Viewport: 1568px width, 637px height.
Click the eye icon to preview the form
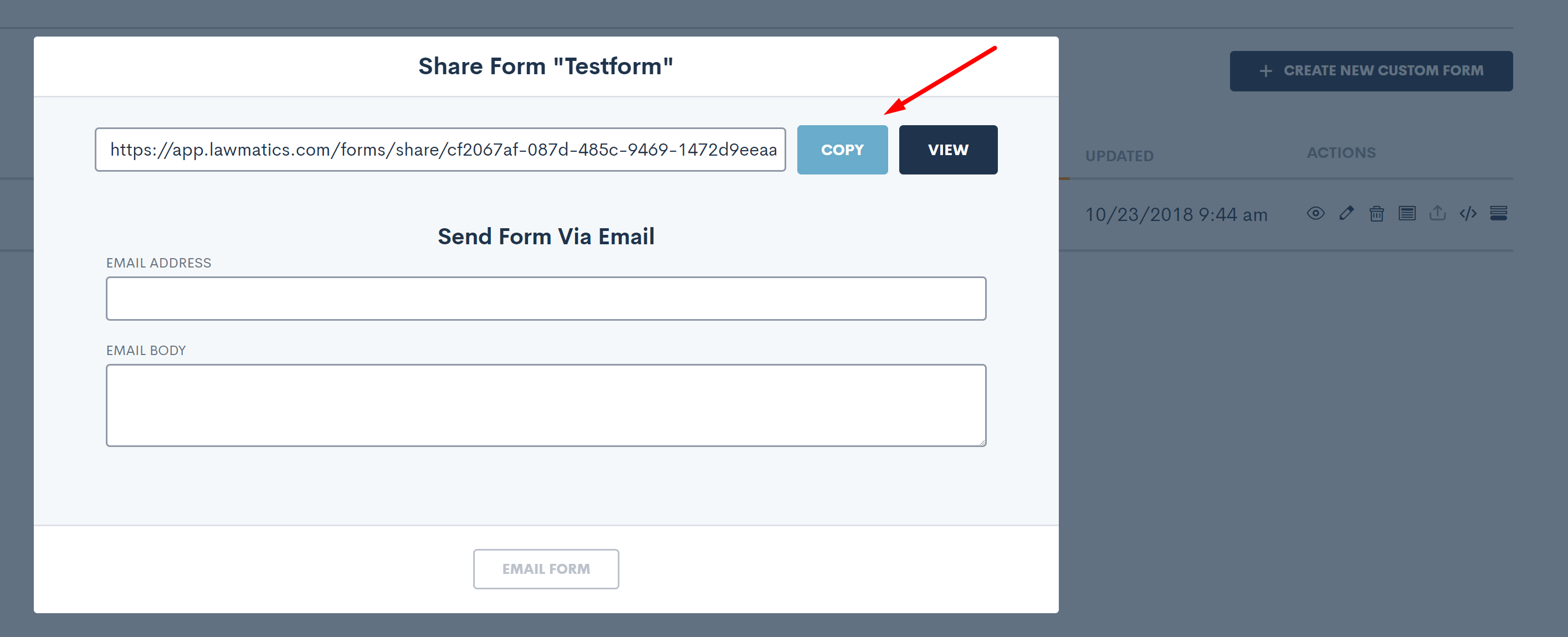(1315, 214)
